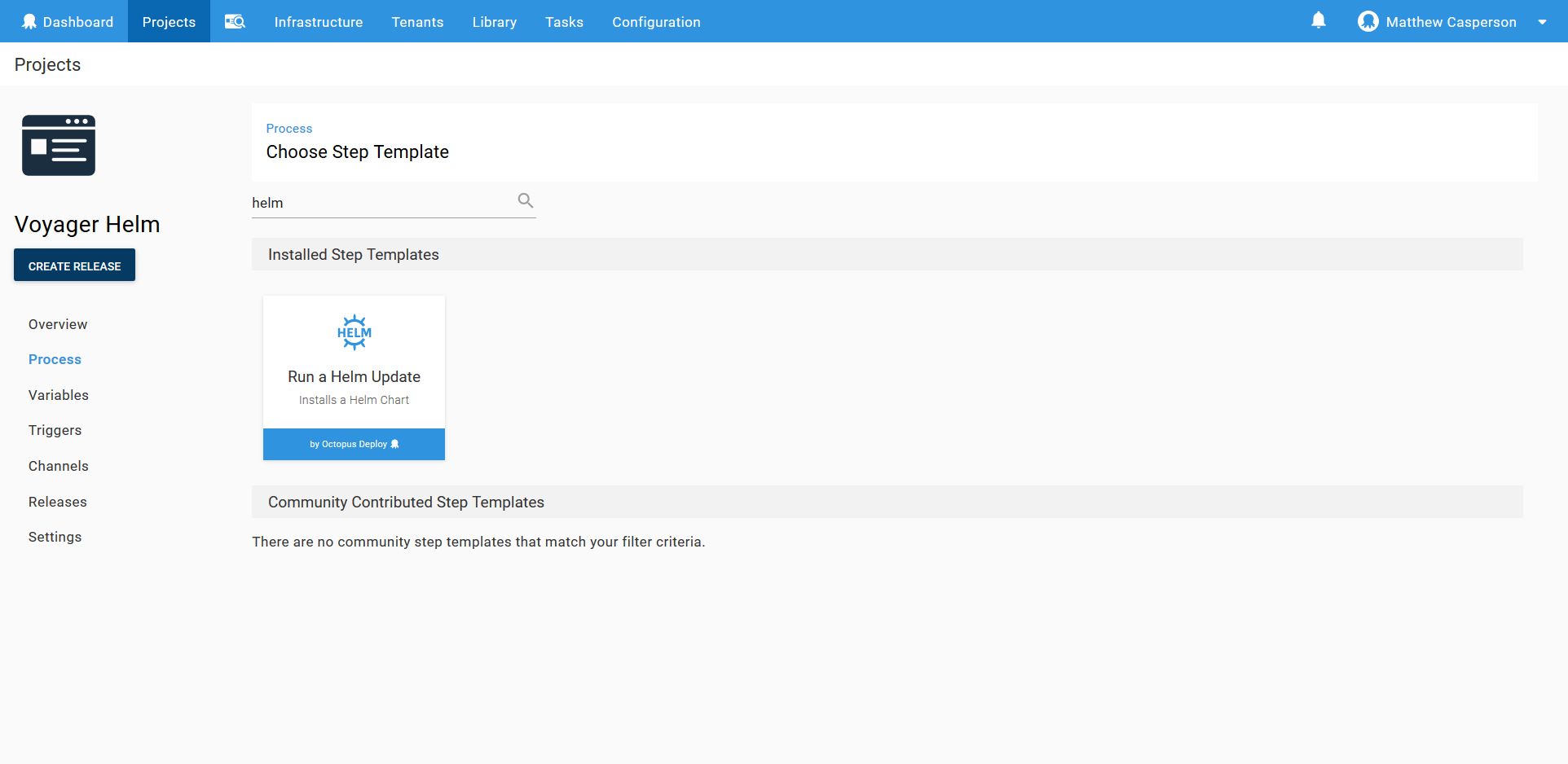The height and width of the screenshot is (764, 1568).
Task: Select Variables in the project sidebar
Action: click(59, 395)
